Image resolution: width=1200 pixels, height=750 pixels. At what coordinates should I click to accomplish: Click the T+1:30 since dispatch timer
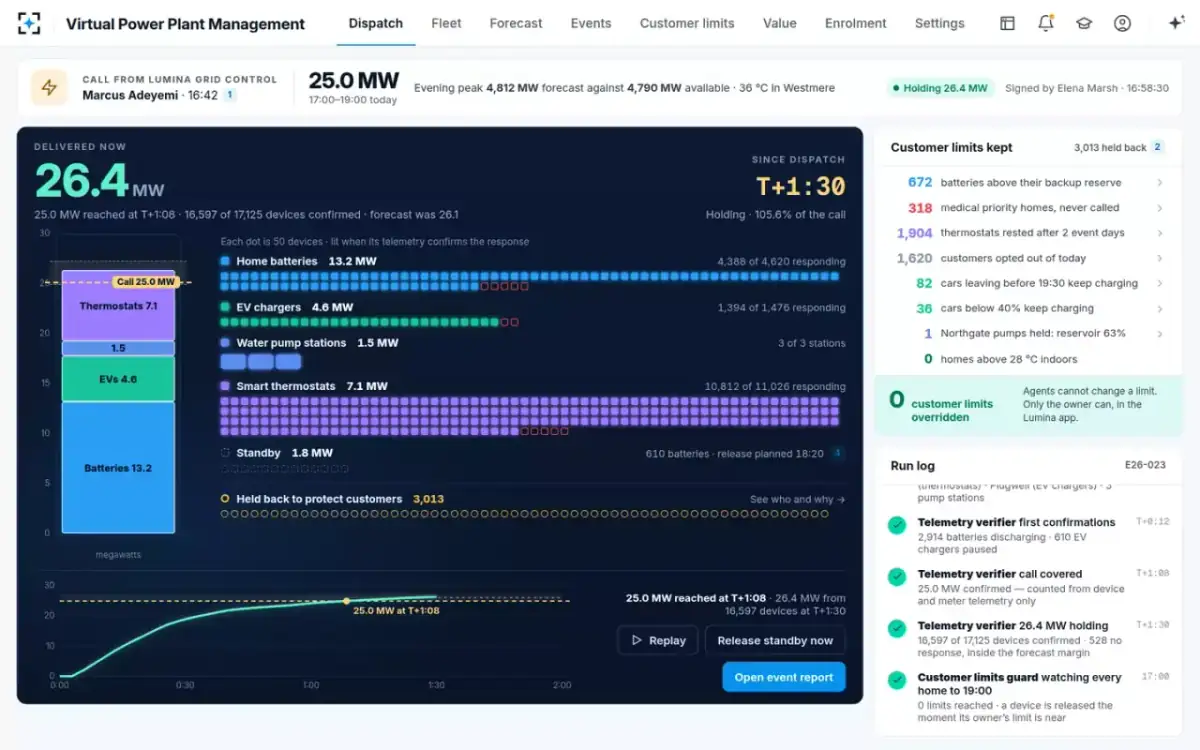click(x=800, y=187)
